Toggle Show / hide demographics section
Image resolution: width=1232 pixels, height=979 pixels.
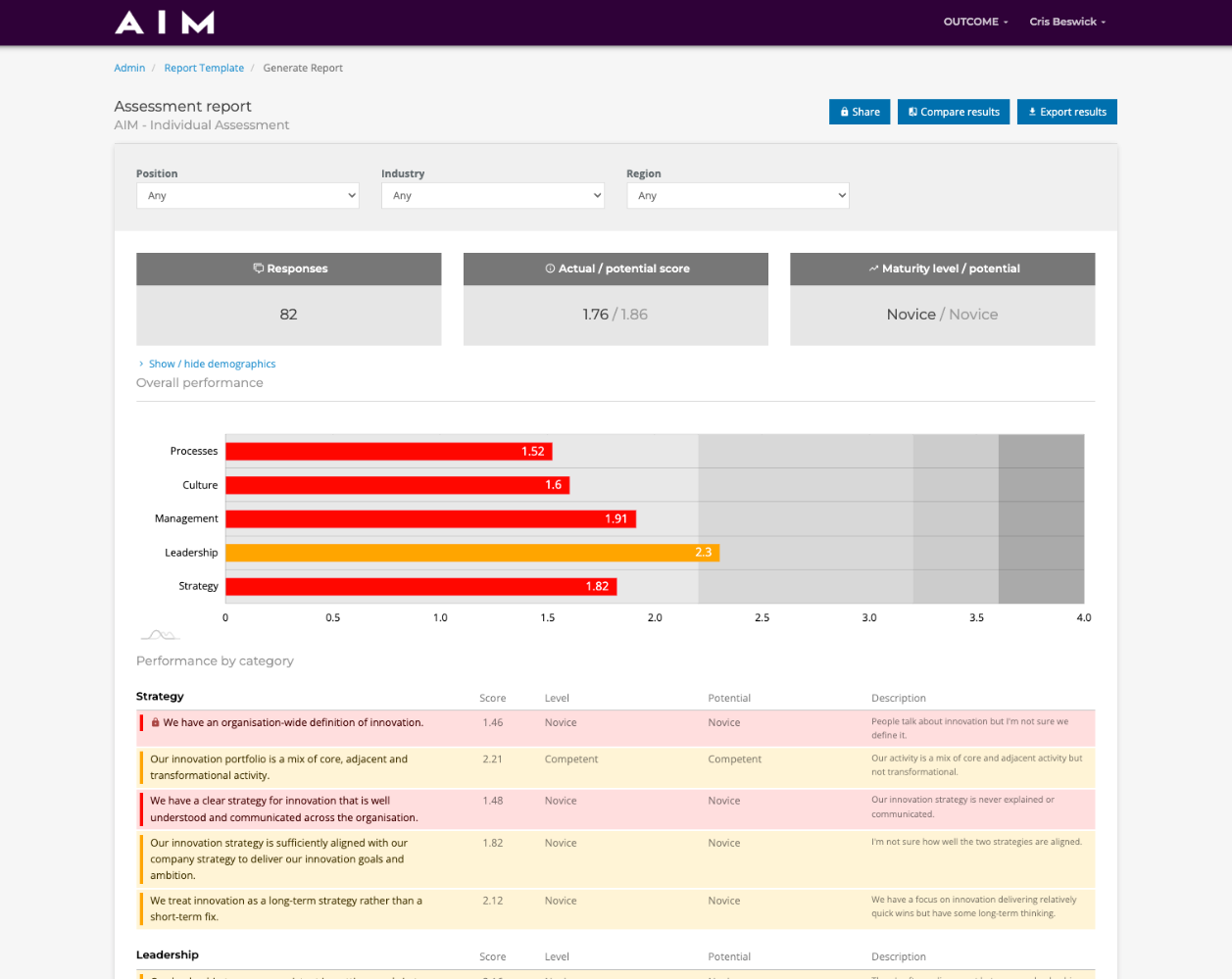coord(212,364)
